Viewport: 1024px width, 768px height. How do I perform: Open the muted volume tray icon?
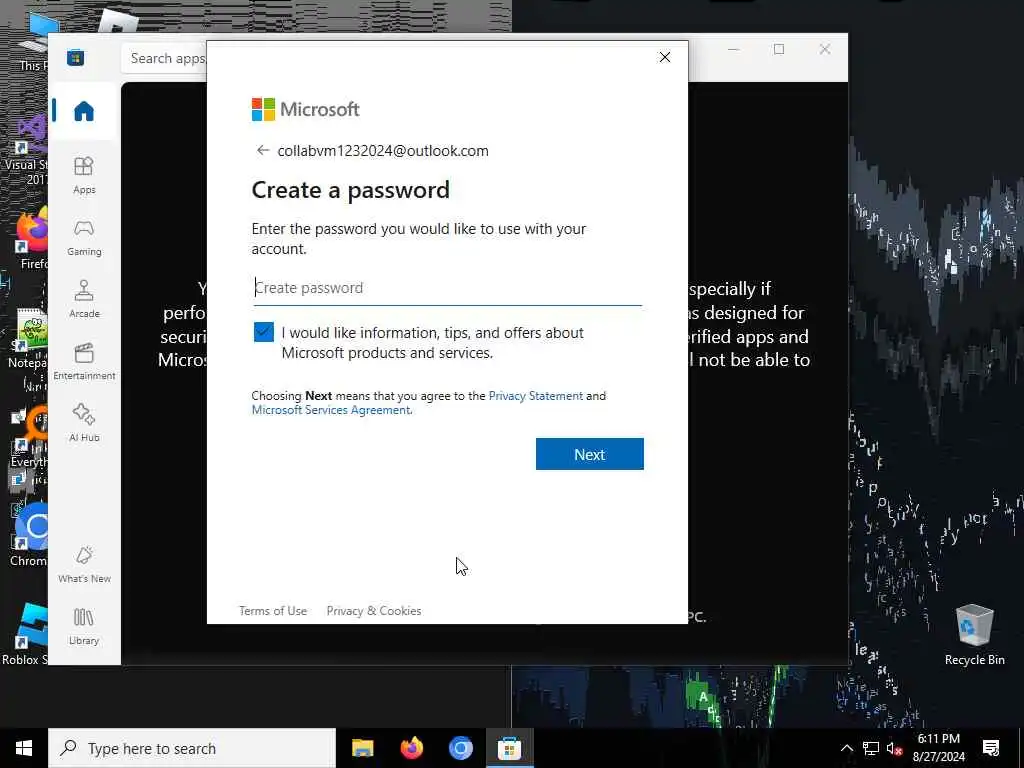click(895, 748)
